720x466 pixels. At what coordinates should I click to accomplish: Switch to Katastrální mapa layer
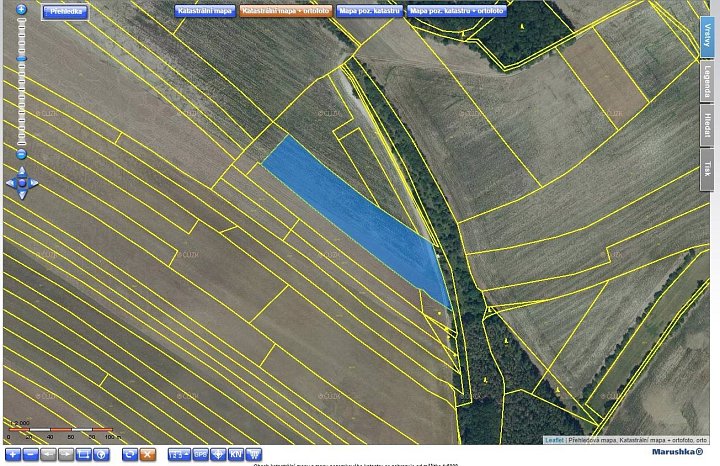pos(205,11)
